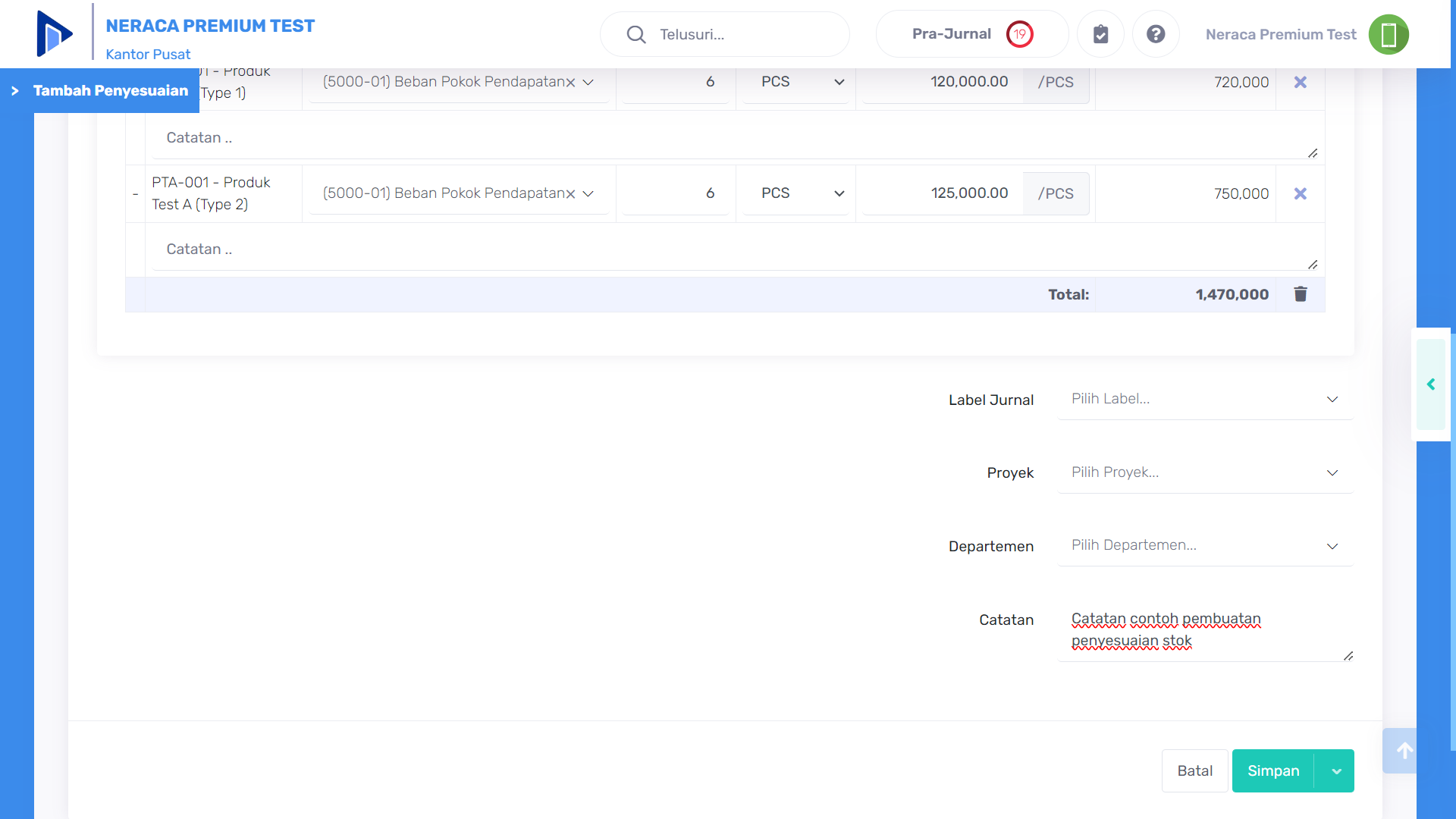
Task: Click the Batal button
Action: click(1194, 771)
